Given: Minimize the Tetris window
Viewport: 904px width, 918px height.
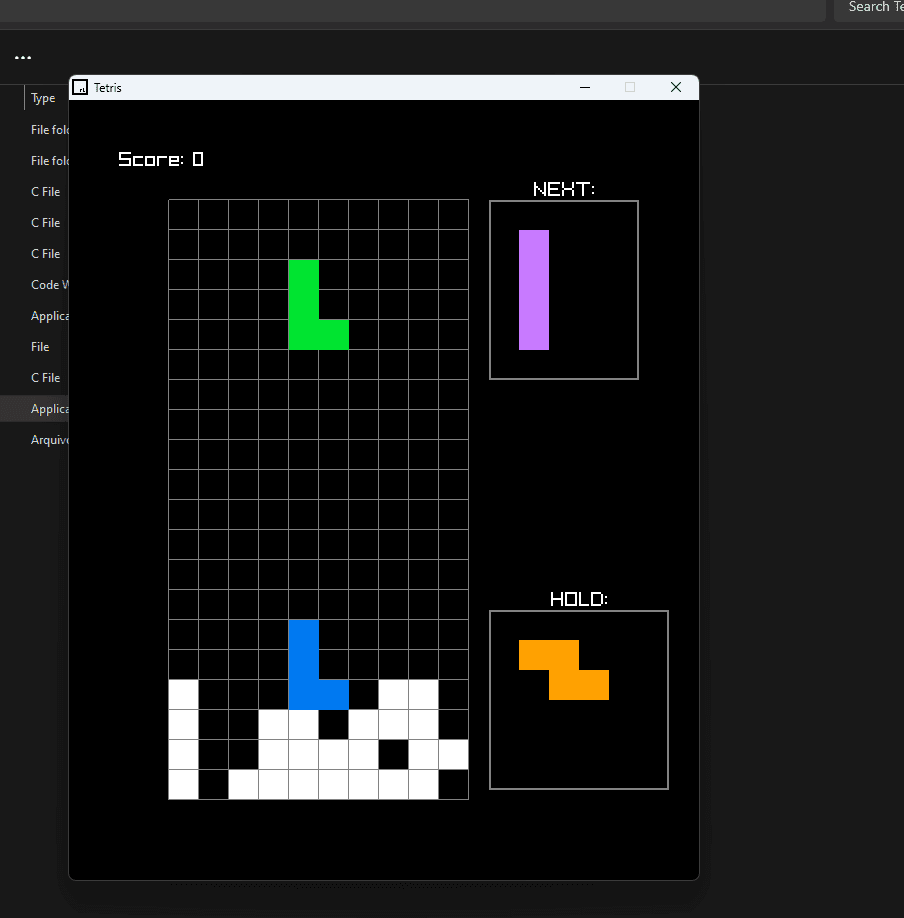Looking at the screenshot, I should (585, 87).
